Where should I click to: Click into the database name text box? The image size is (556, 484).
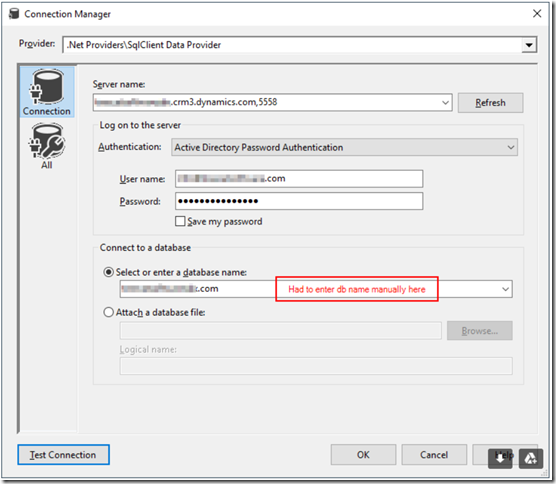tap(310, 289)
